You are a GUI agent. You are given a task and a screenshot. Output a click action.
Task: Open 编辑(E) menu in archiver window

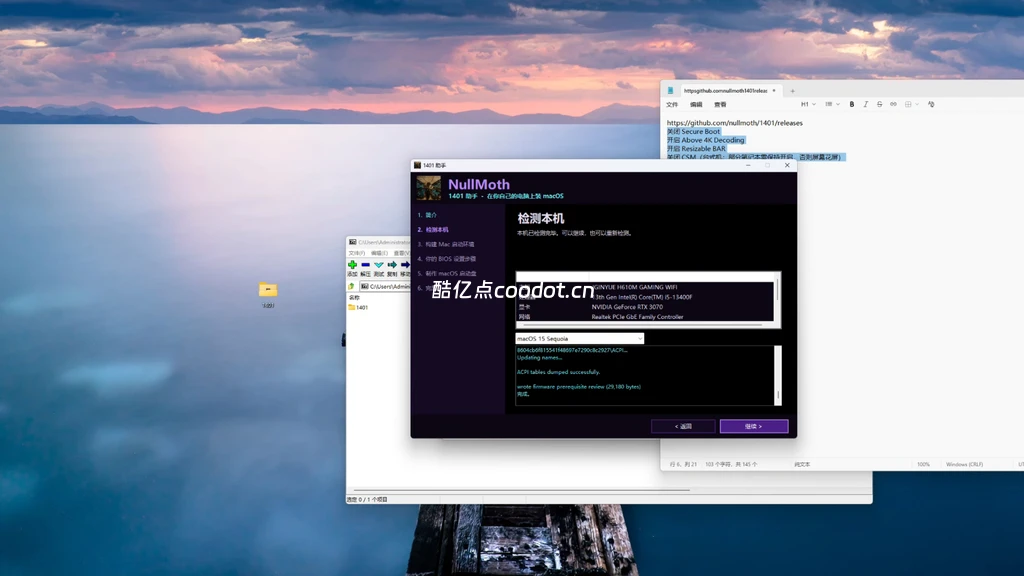(379, 253)
